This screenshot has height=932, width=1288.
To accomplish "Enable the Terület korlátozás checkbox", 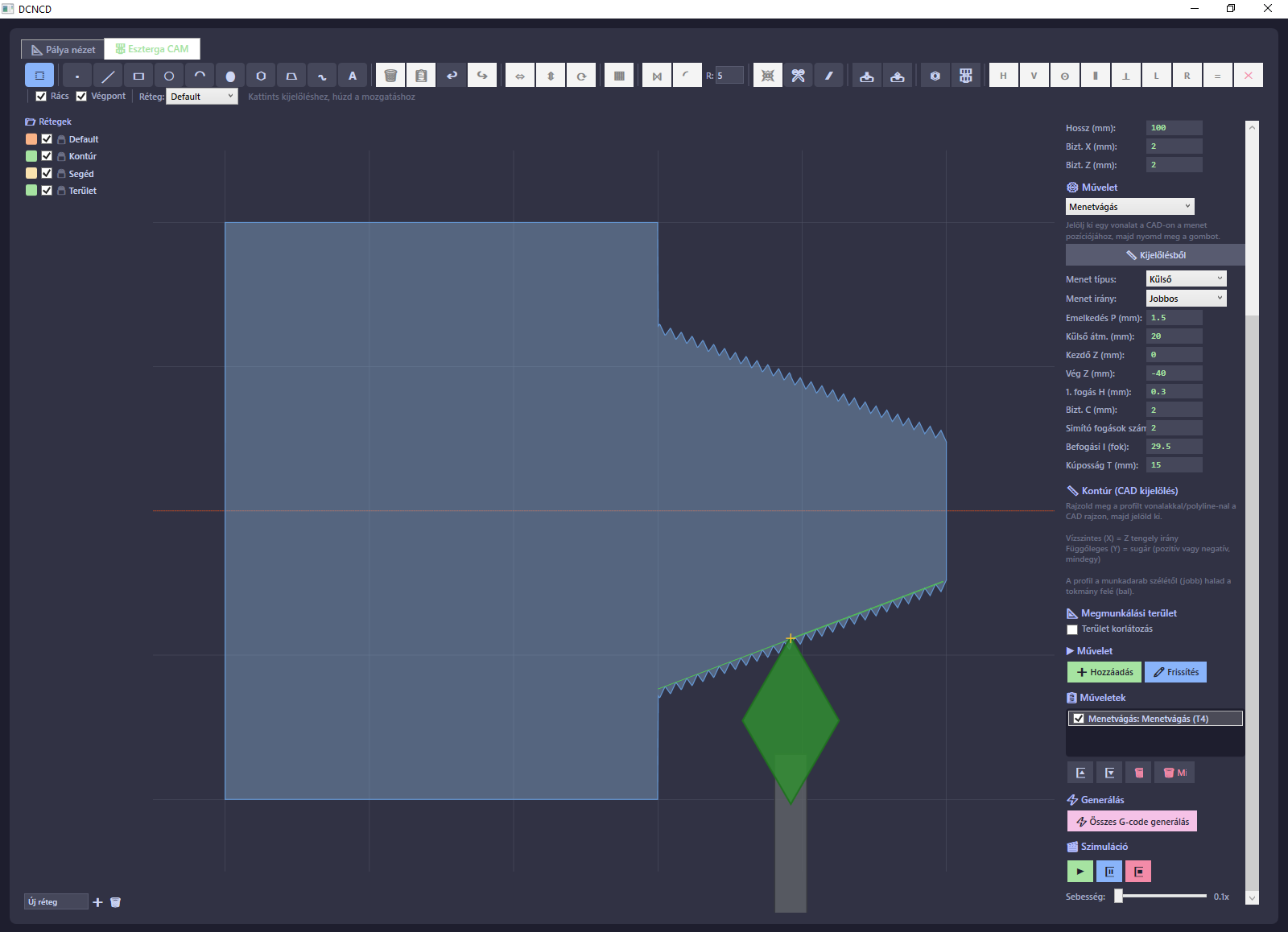I will [1071, 629].
